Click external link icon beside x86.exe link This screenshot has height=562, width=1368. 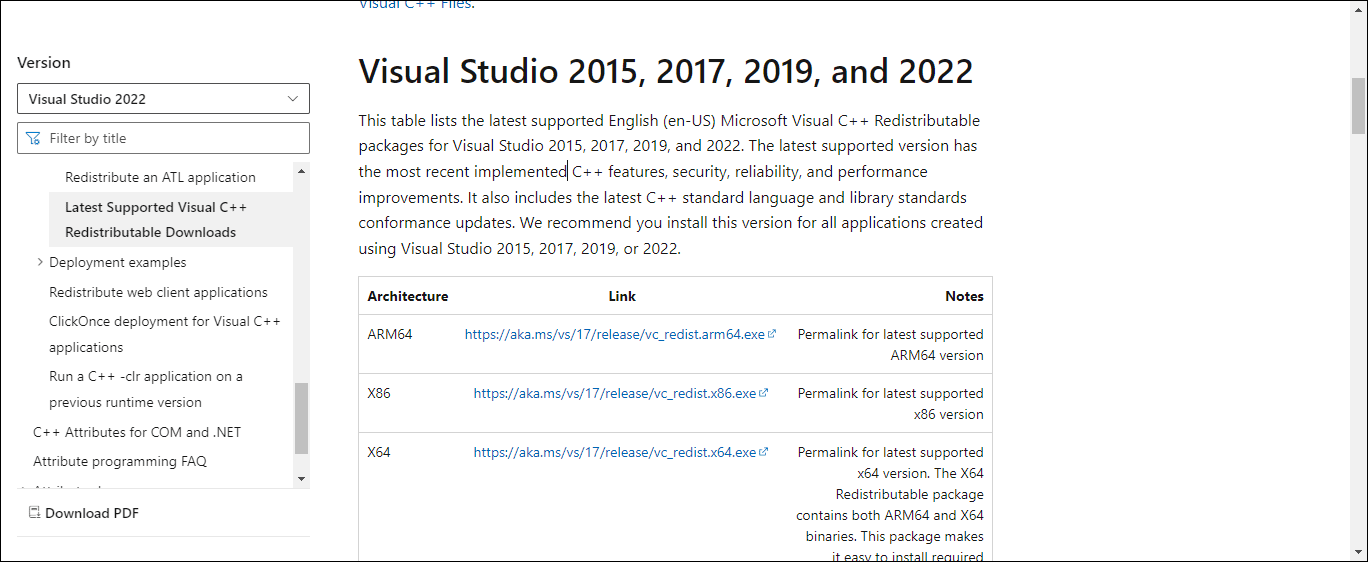(x=764, y=393)
